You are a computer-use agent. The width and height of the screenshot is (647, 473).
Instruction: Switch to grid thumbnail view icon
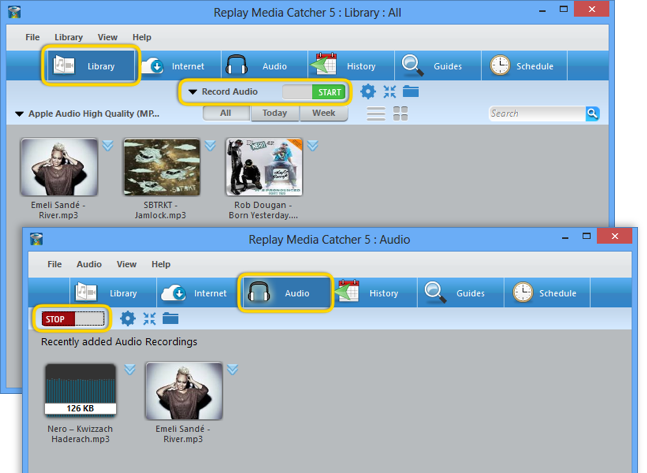point(400,114)
